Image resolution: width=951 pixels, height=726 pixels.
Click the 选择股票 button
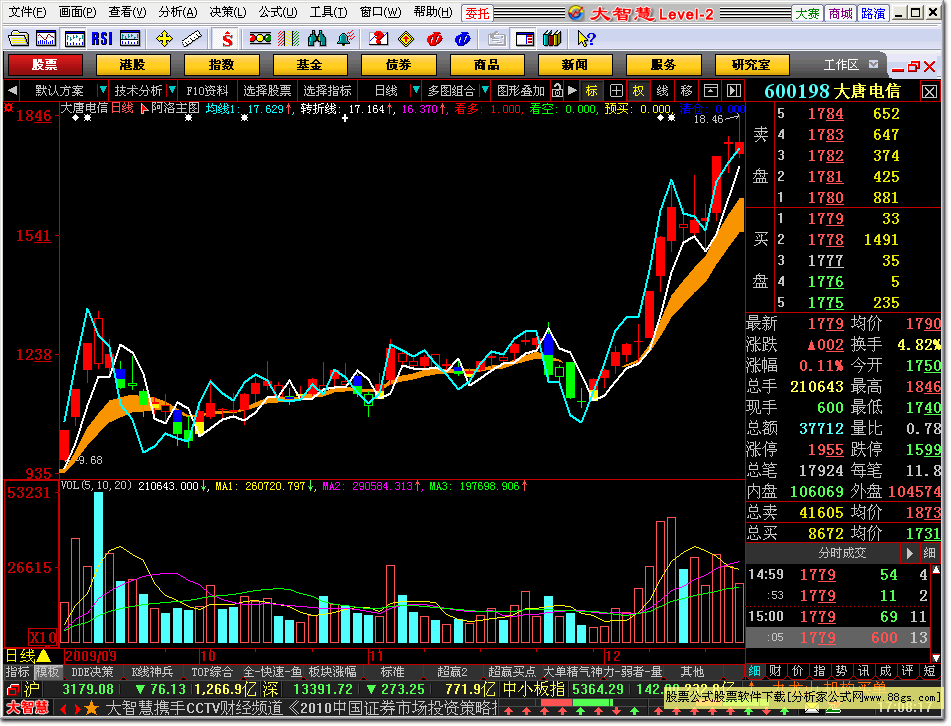267,91
